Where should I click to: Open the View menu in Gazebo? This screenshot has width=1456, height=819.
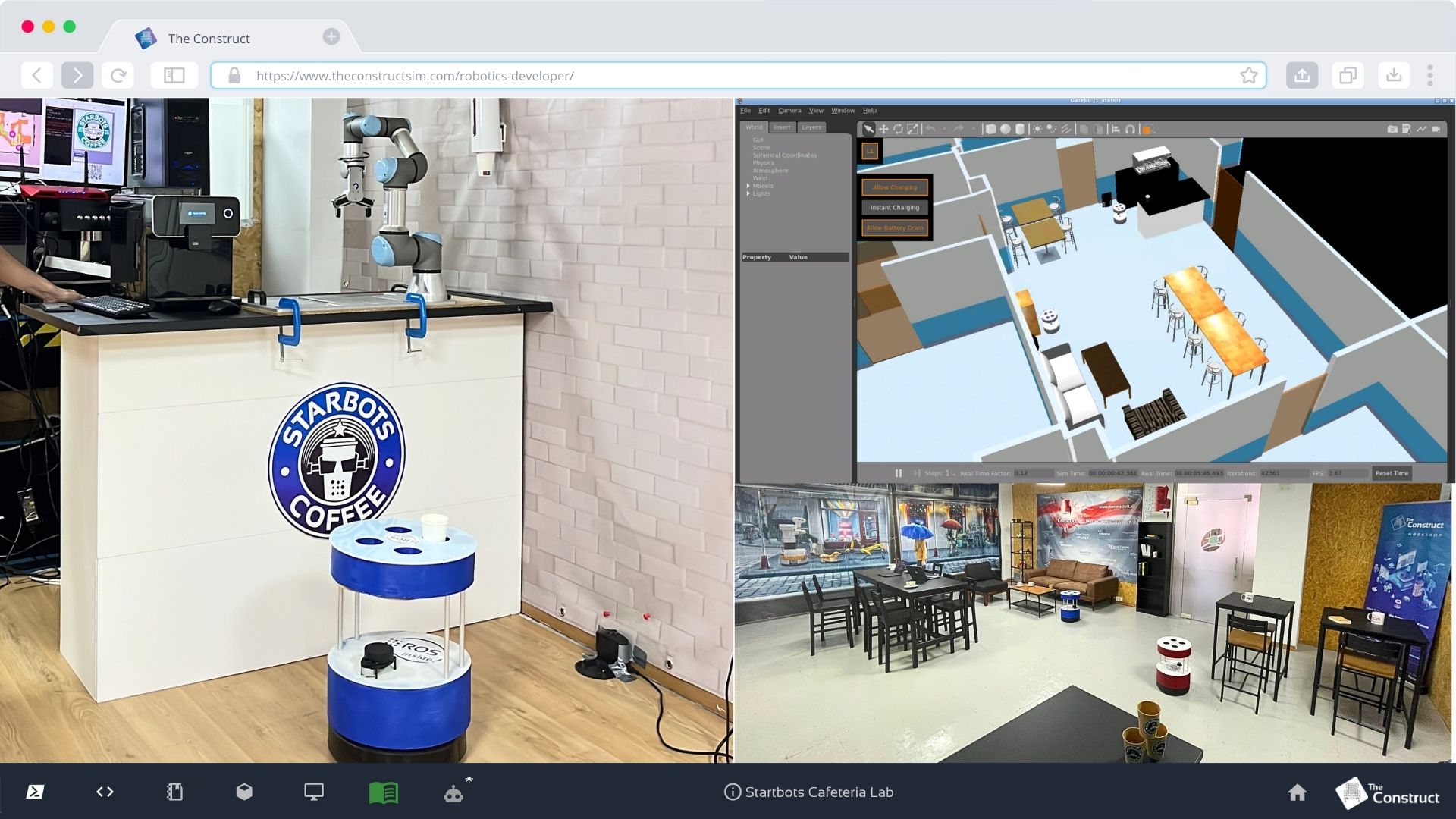pyautogui.click(x=816, y=111)
